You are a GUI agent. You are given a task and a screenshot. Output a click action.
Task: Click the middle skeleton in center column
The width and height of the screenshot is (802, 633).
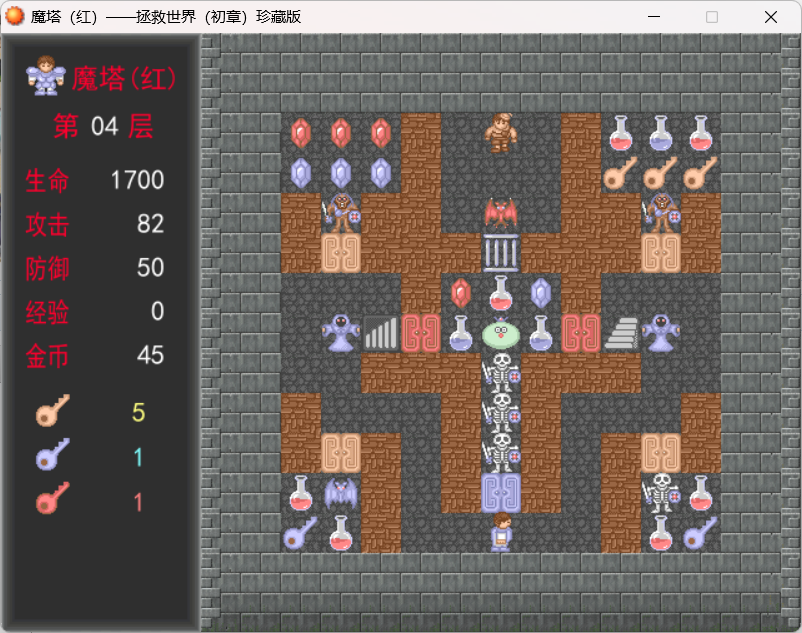coord(501,413)
